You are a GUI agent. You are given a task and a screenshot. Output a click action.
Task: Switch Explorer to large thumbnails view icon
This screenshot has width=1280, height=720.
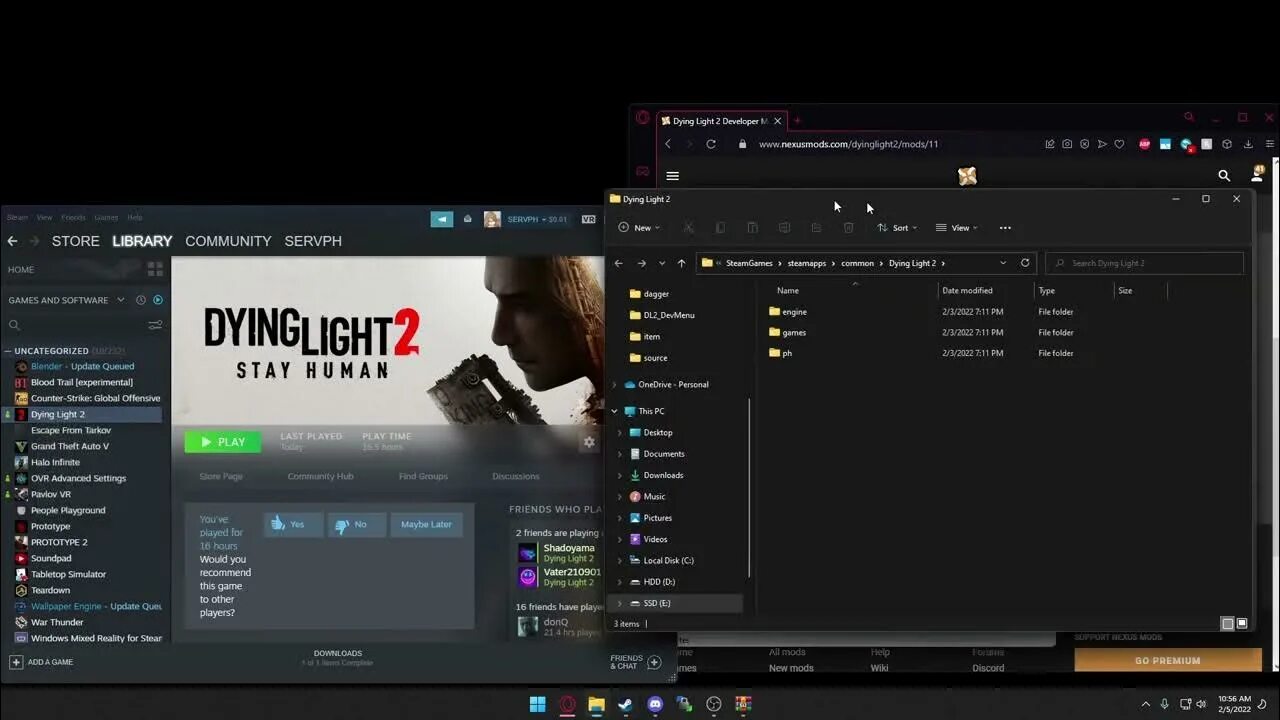(x=1242, y=623)
